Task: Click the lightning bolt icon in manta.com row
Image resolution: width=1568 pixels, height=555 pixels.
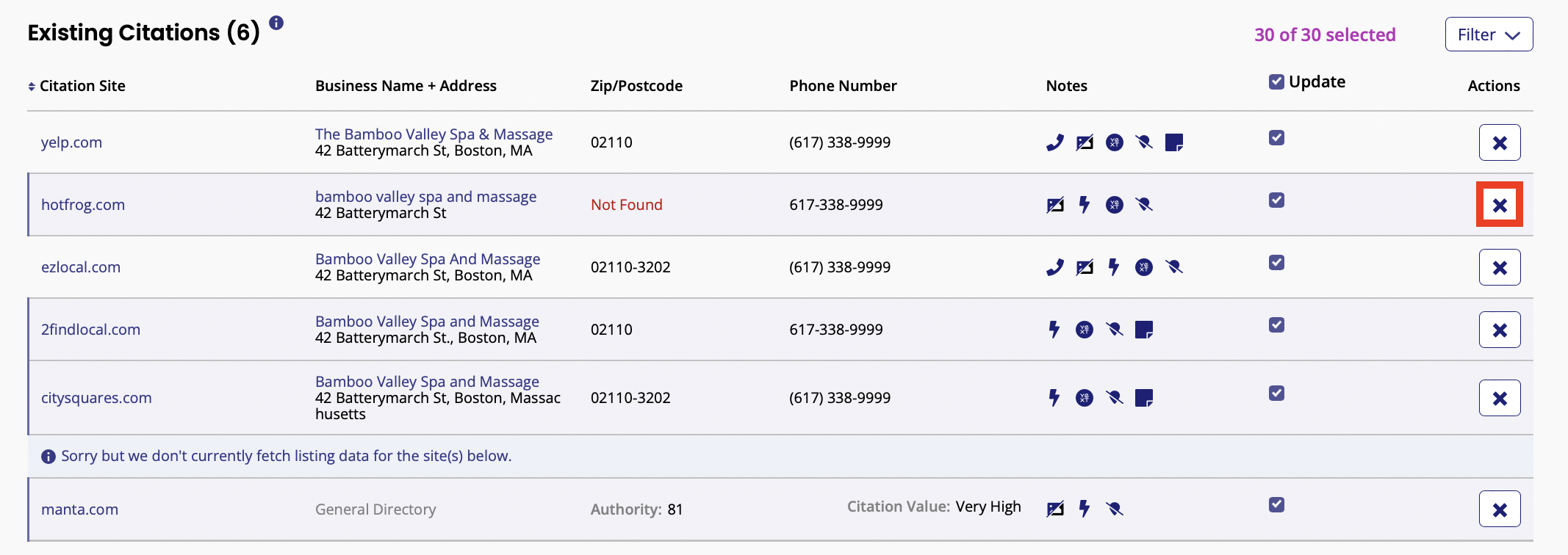Action: (1085, 509)
